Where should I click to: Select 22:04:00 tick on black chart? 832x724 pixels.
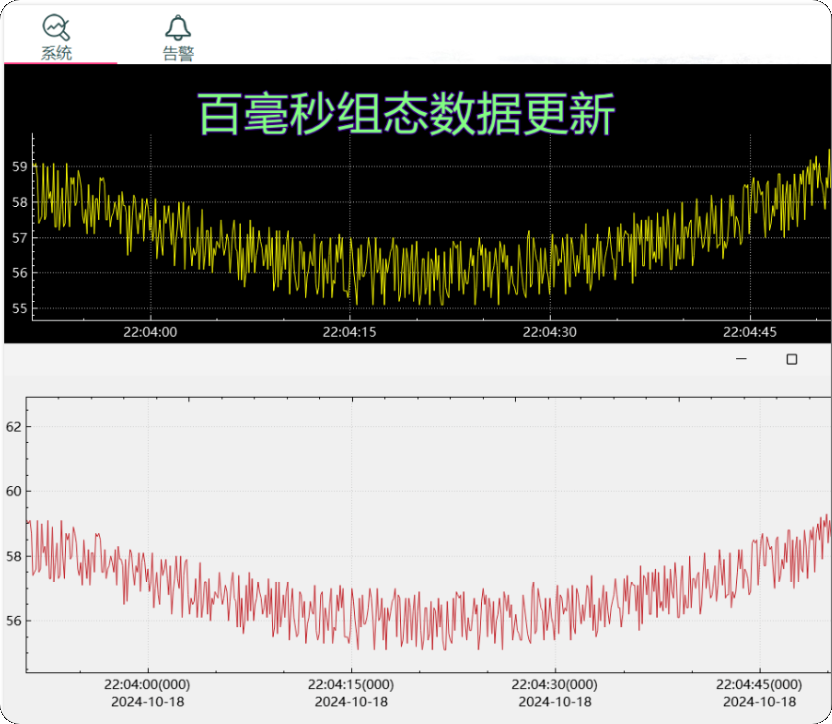coord(150,332)
